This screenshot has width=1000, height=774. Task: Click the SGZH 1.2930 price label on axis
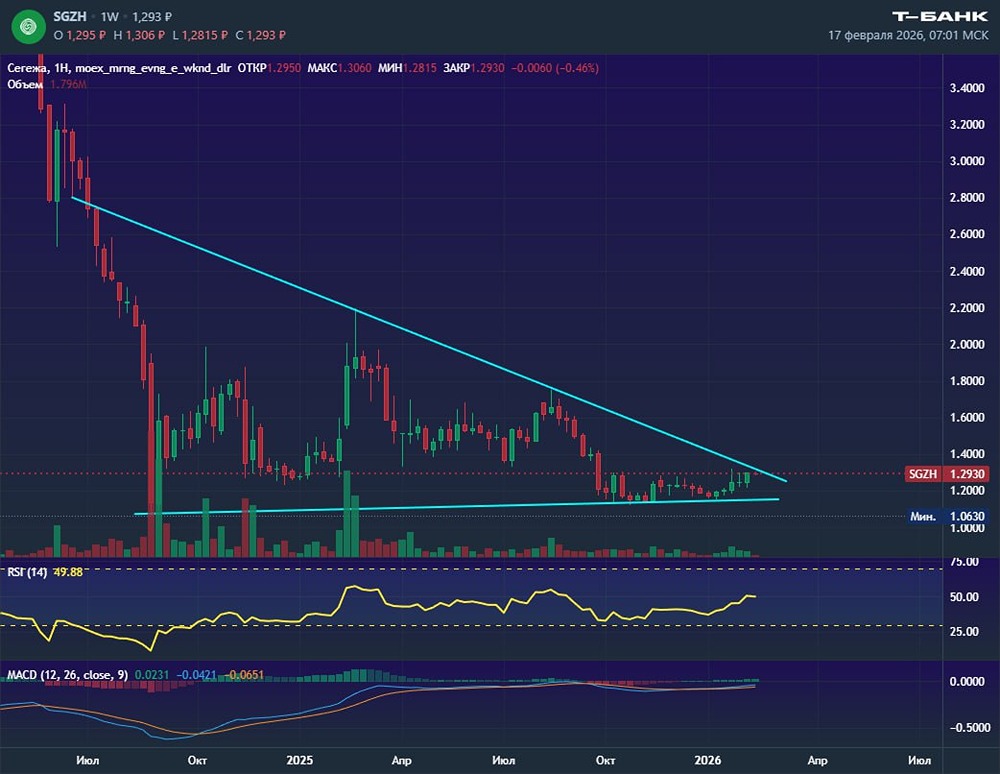tap(946, 474)
